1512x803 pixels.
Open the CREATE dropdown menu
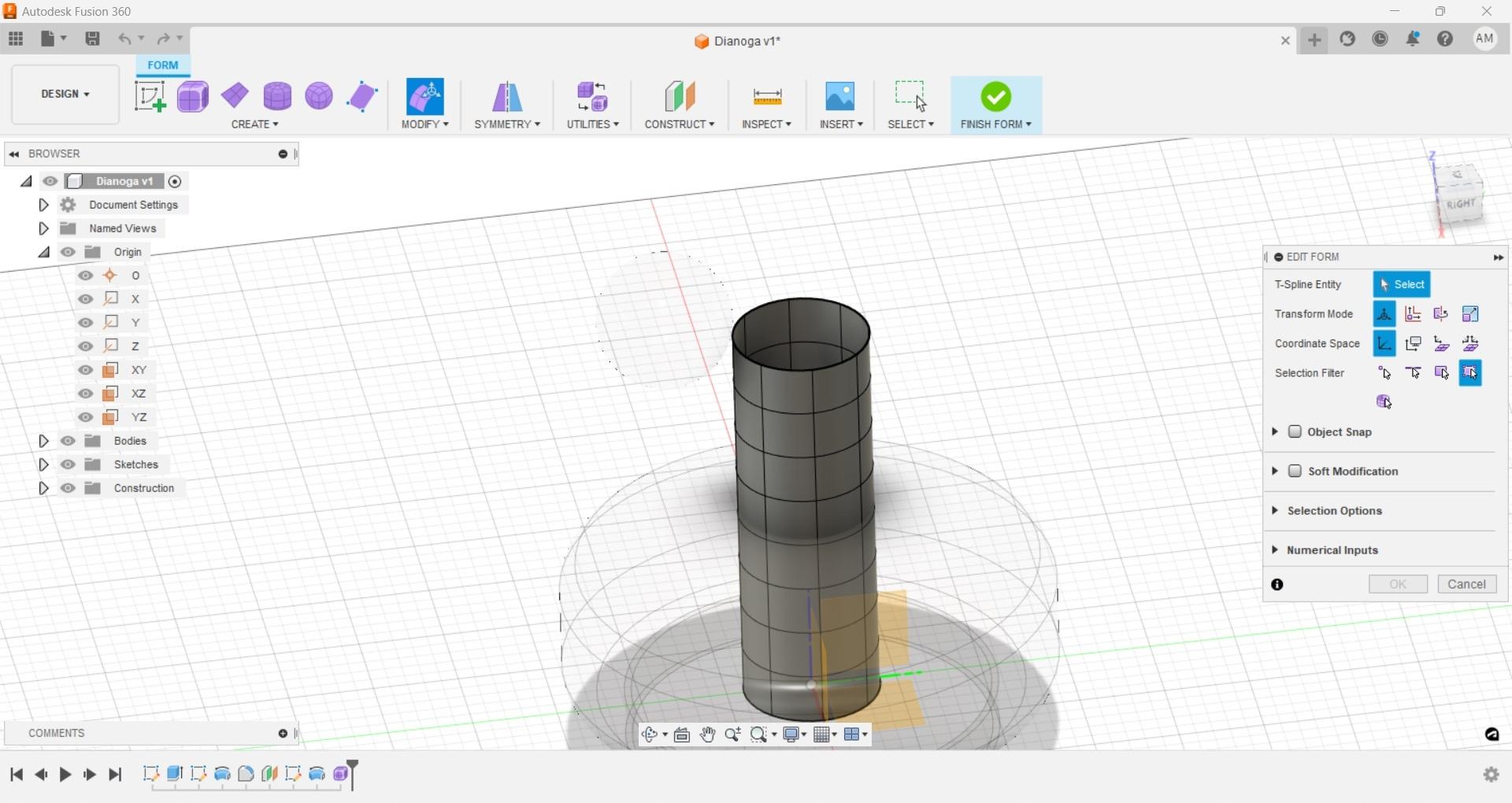[x=255, y=124]
